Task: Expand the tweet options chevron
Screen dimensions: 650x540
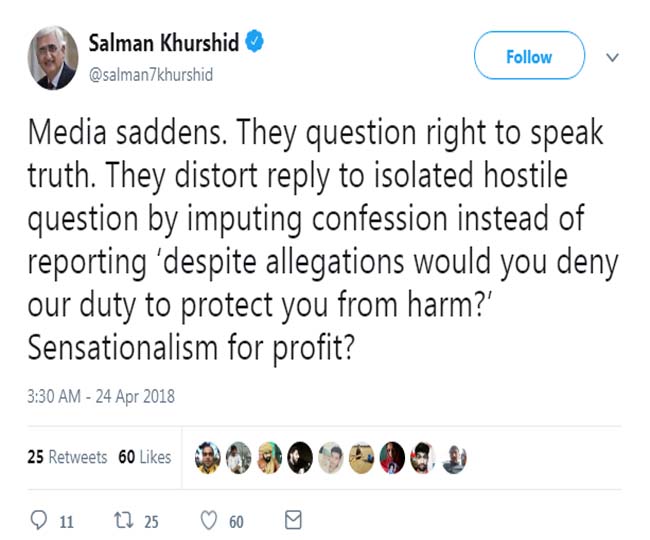Action: pyautogui.click(x=613, y=57)
